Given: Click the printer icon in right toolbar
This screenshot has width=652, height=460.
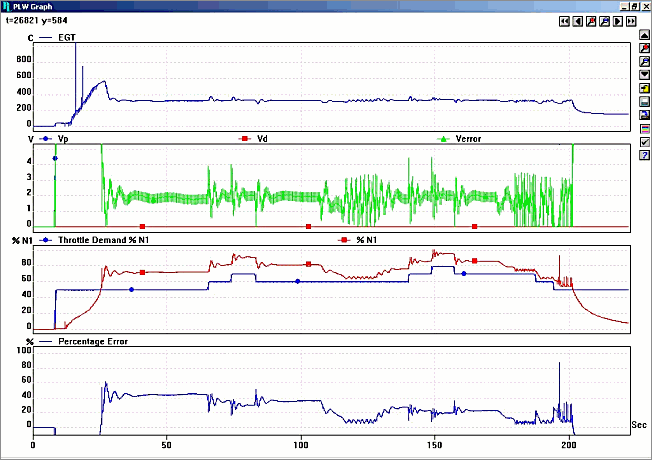Looking at the screenshot, I should 643,101.
